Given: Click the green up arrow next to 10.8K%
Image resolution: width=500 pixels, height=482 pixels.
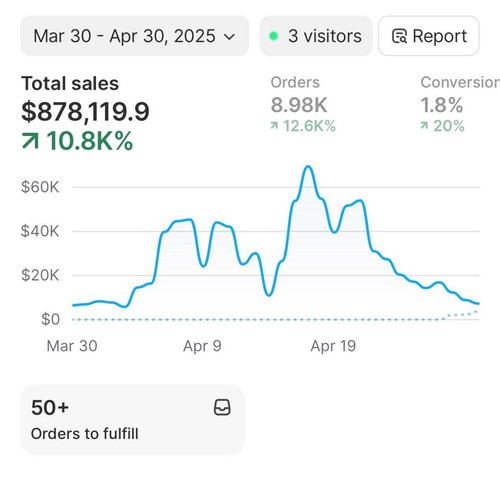Looking at the screenshot, I should point(30,141).
